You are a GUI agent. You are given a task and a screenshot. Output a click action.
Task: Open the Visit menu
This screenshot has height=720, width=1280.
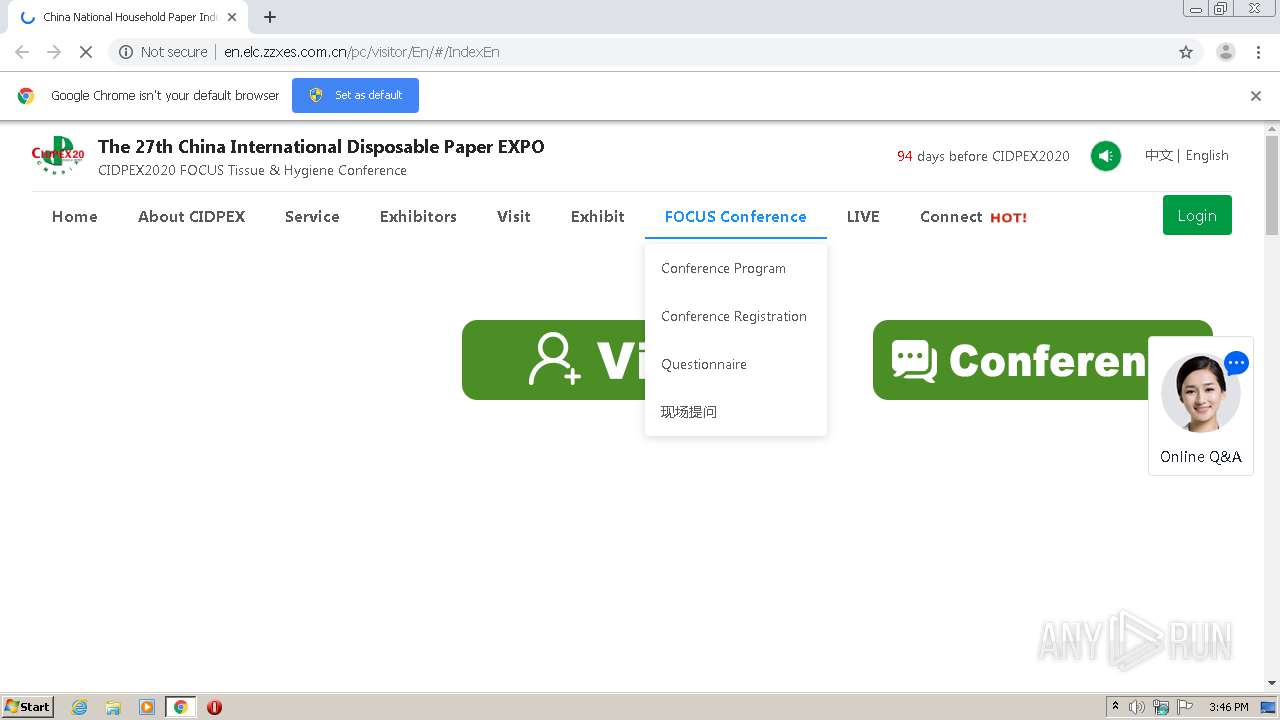pyautogui.click(x=514, y=216)
